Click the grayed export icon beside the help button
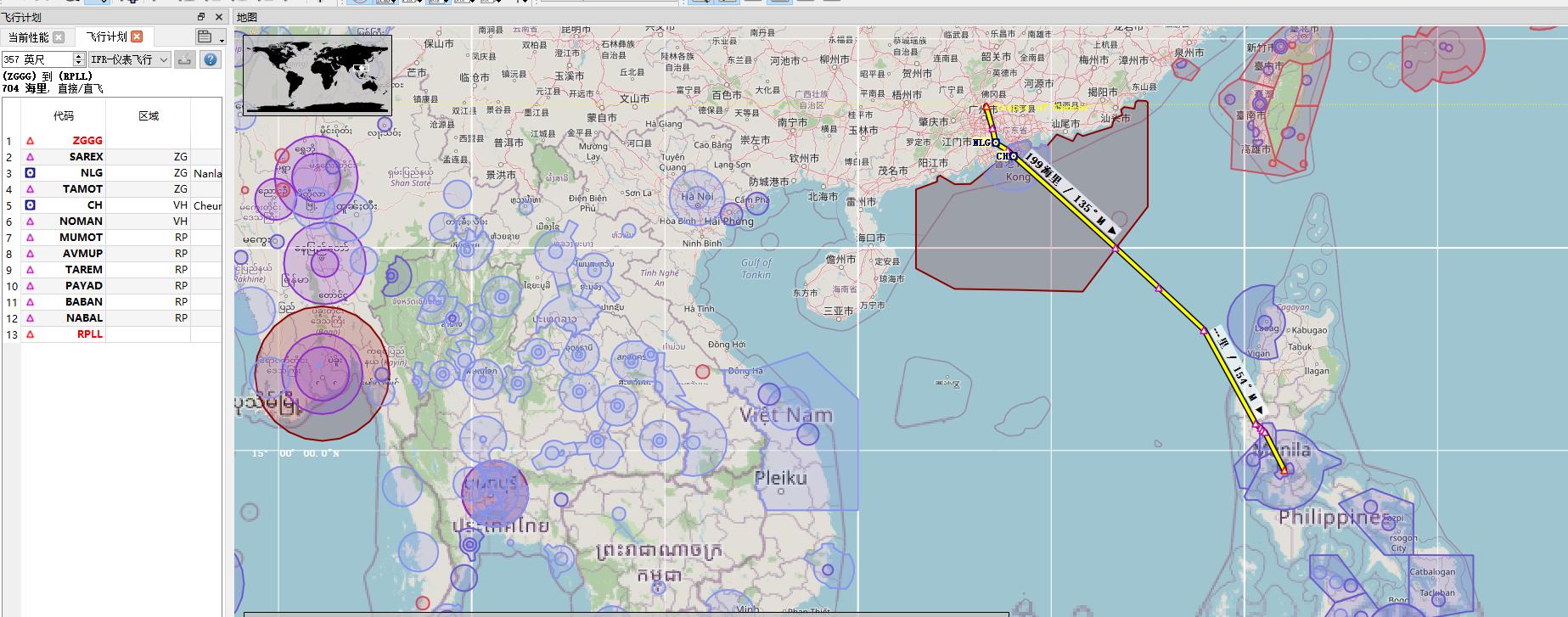1568x617 pixels. pyautogui.click(x=185, y=59)
